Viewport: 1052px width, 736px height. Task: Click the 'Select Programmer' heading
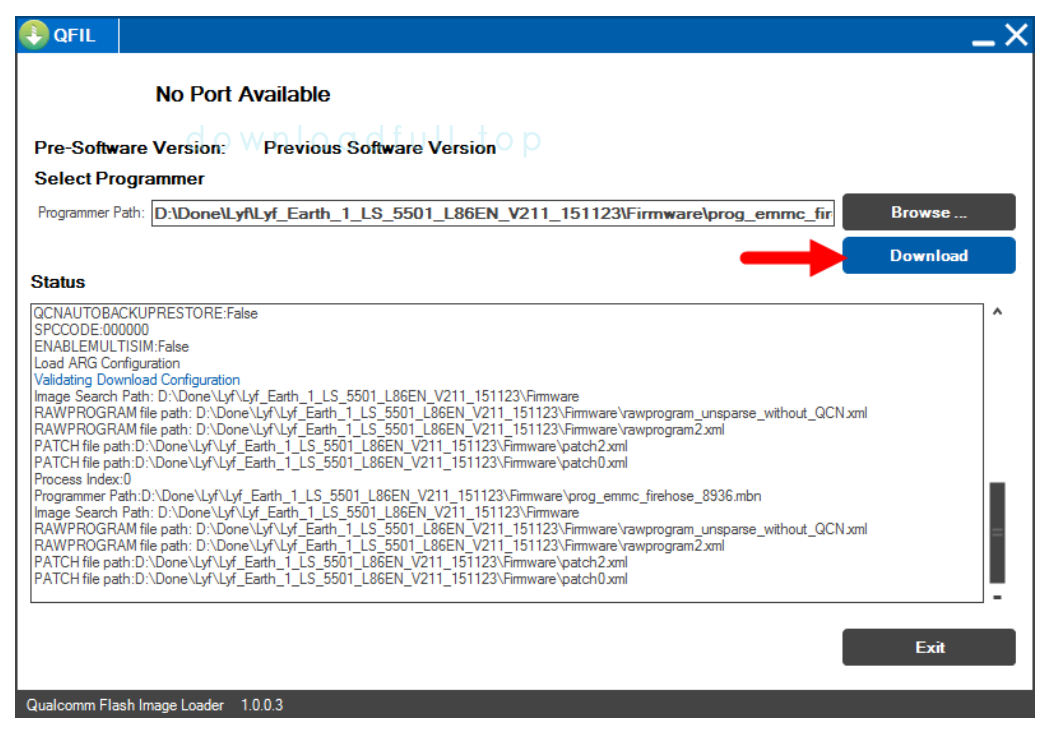[x=119, y=178]
